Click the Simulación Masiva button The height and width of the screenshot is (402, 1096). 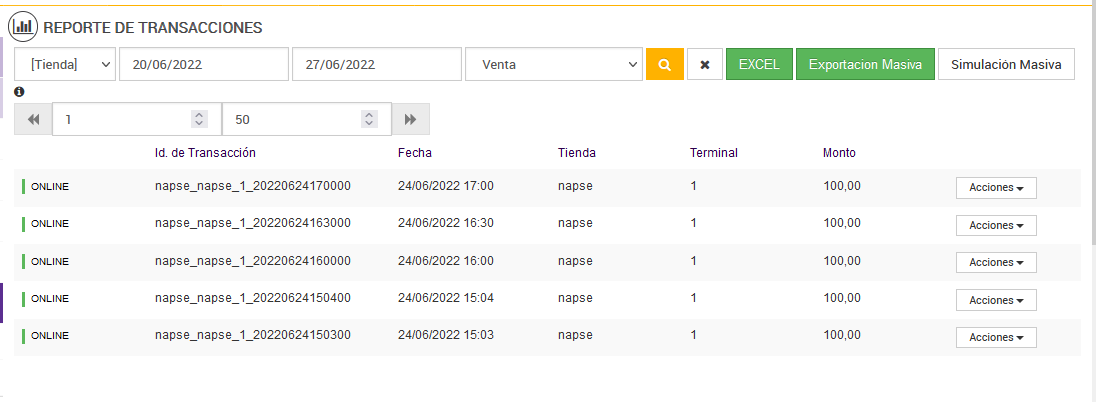1006,64
